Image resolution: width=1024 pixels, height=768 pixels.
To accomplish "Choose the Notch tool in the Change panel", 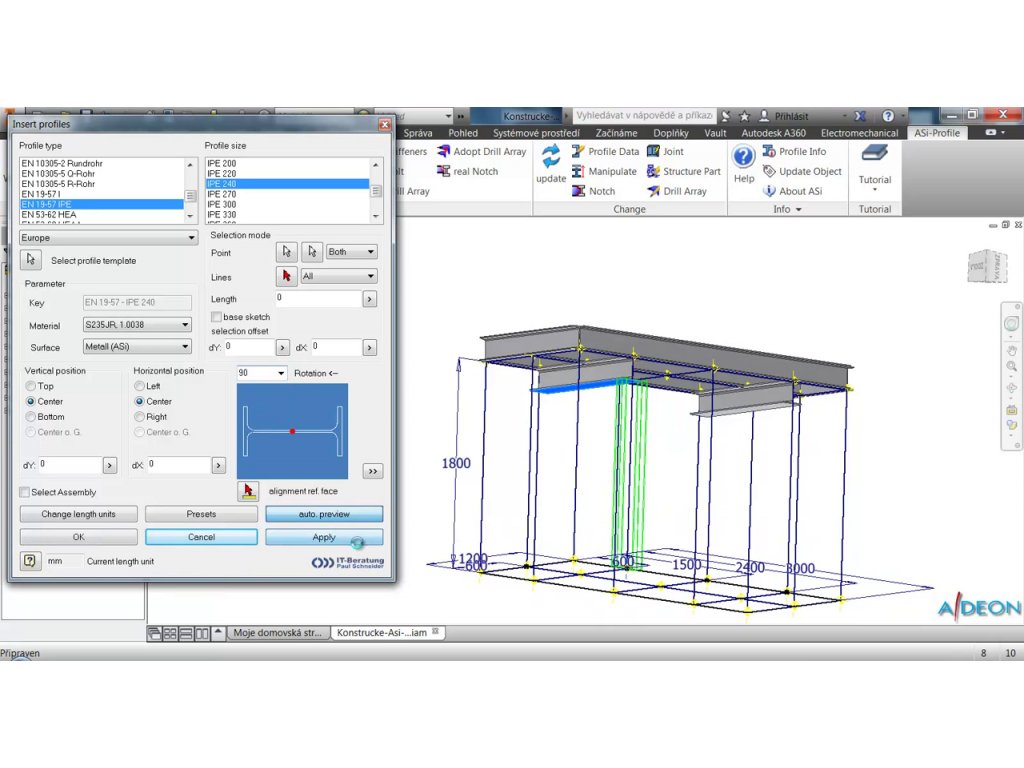I will (594, 191).
